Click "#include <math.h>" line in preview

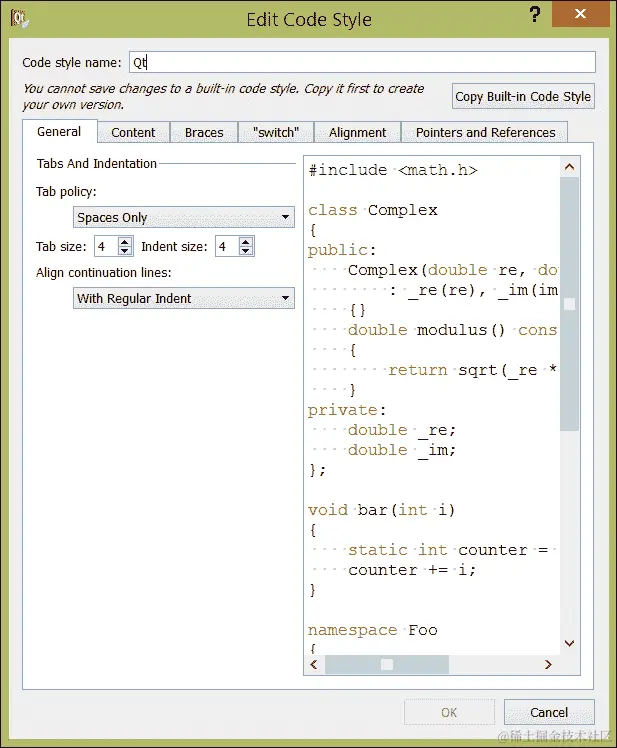(x=393, y=170)
